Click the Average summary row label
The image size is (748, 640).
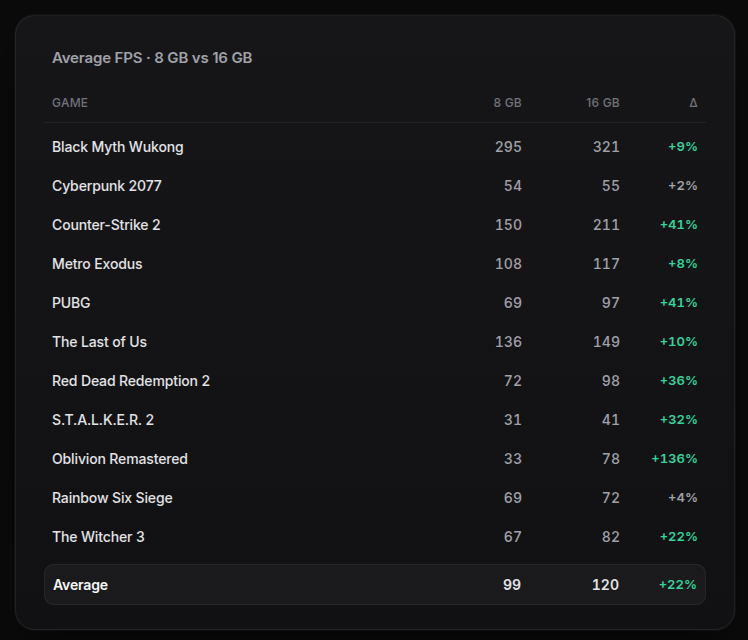click(x=80, y=585)
